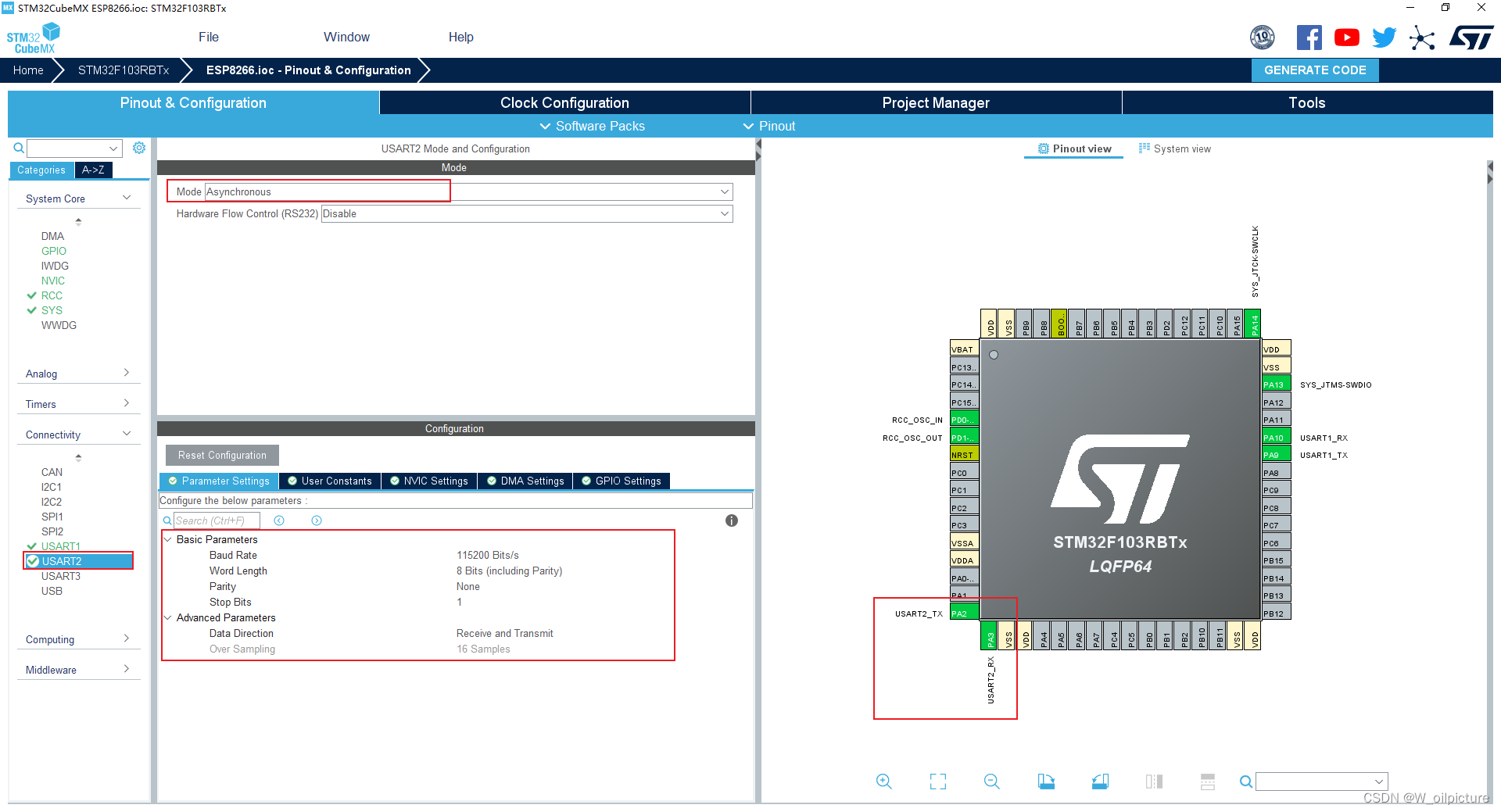Image resolution: width=1501 pixels, height=812 pixels.
Task: Collapse the Basic Parameters group
Action: tap(167, 539)
